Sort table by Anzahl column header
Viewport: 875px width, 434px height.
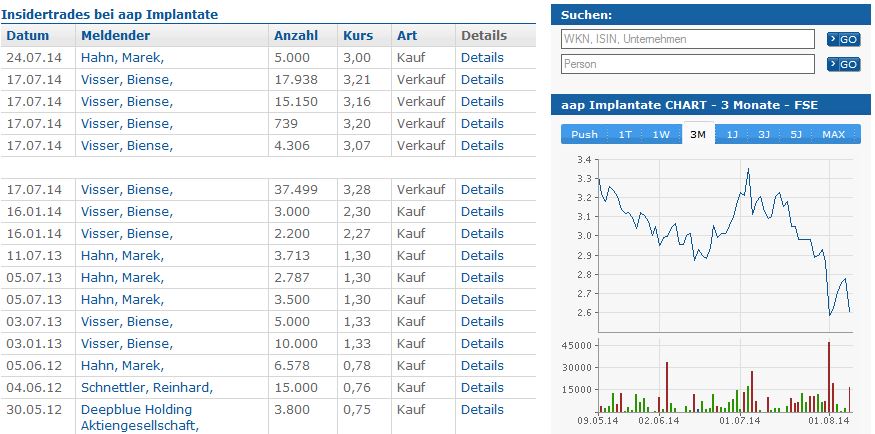[296, 36]
